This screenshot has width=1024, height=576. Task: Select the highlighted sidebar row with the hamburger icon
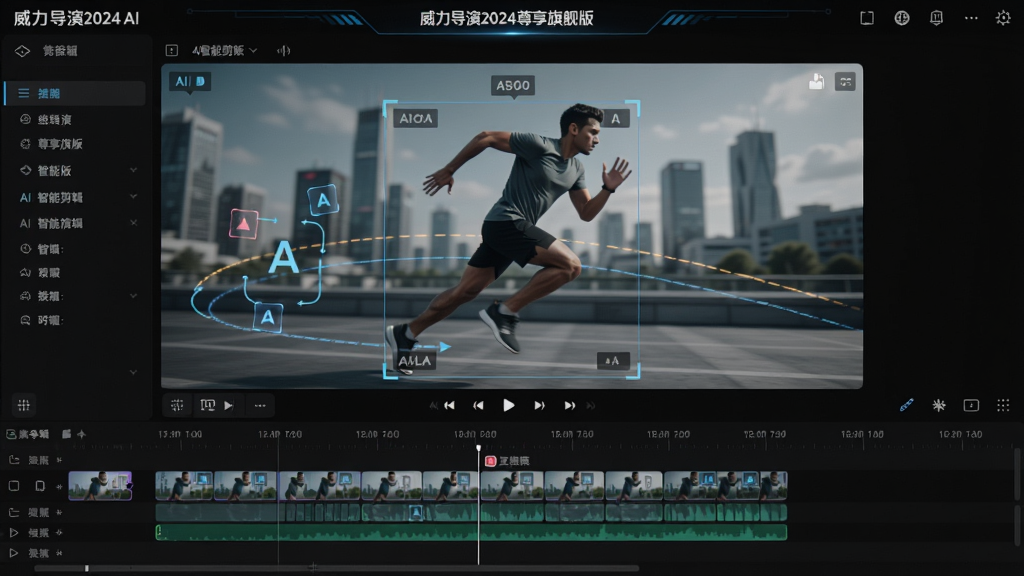click(x=74, y=93)
